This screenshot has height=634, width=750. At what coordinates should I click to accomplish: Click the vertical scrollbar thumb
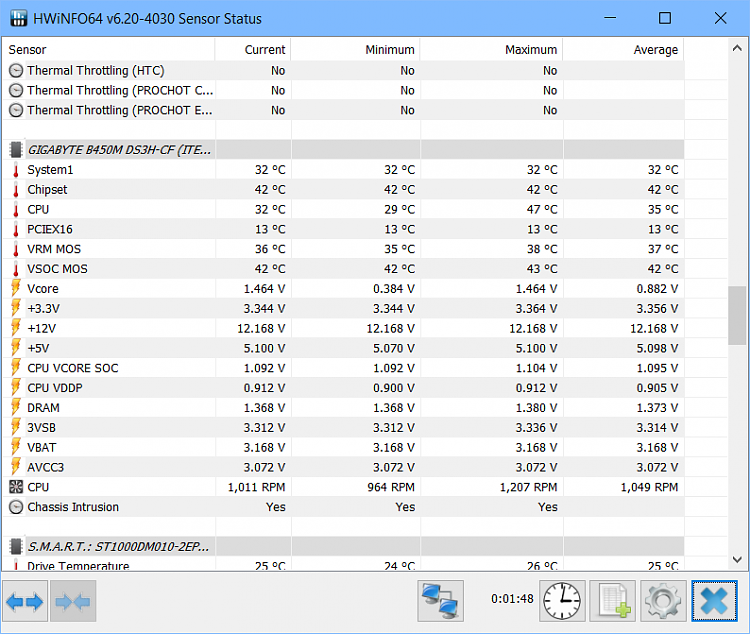[x=737, y=315]
